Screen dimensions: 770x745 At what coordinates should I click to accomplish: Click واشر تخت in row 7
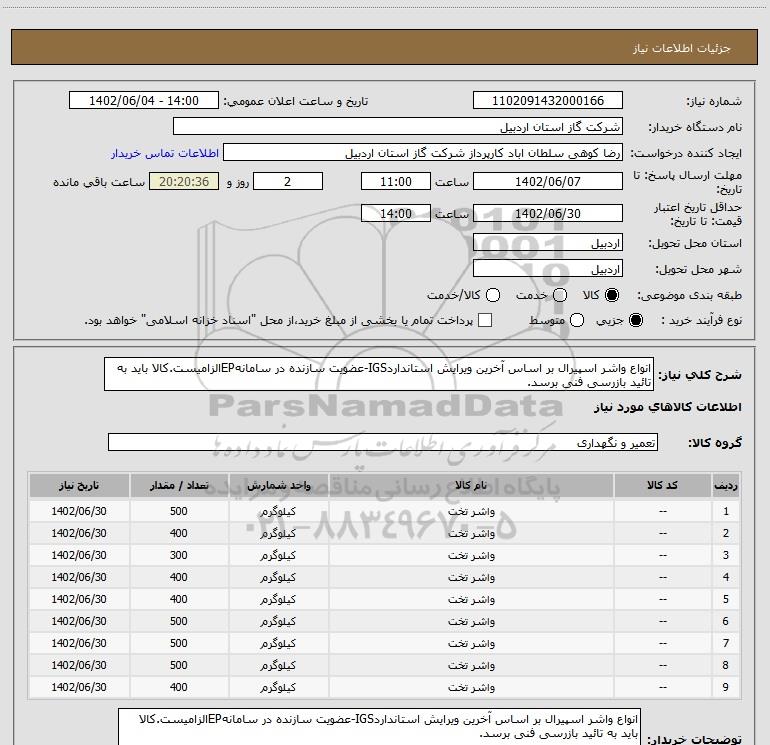471,643
